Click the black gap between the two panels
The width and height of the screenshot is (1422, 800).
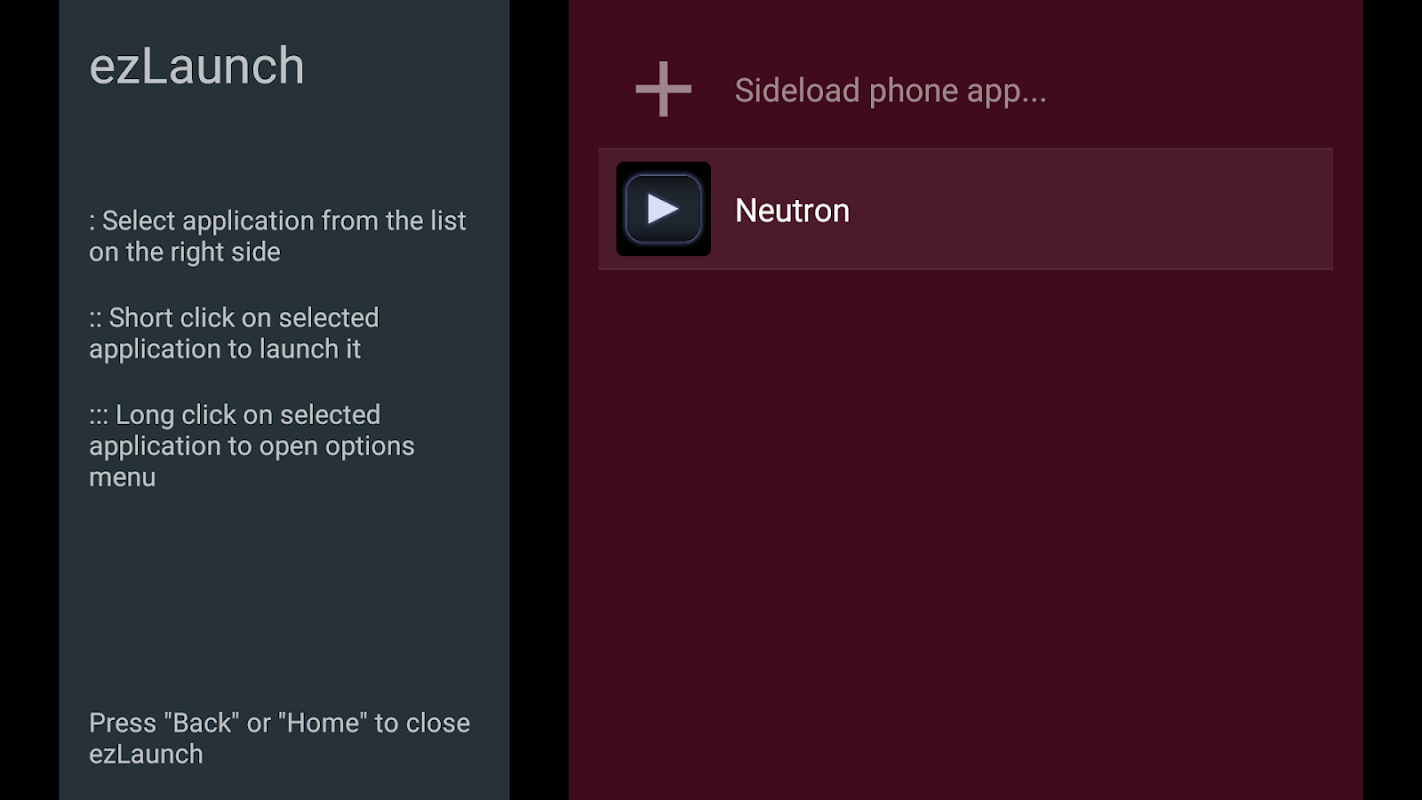click(539, 400)
